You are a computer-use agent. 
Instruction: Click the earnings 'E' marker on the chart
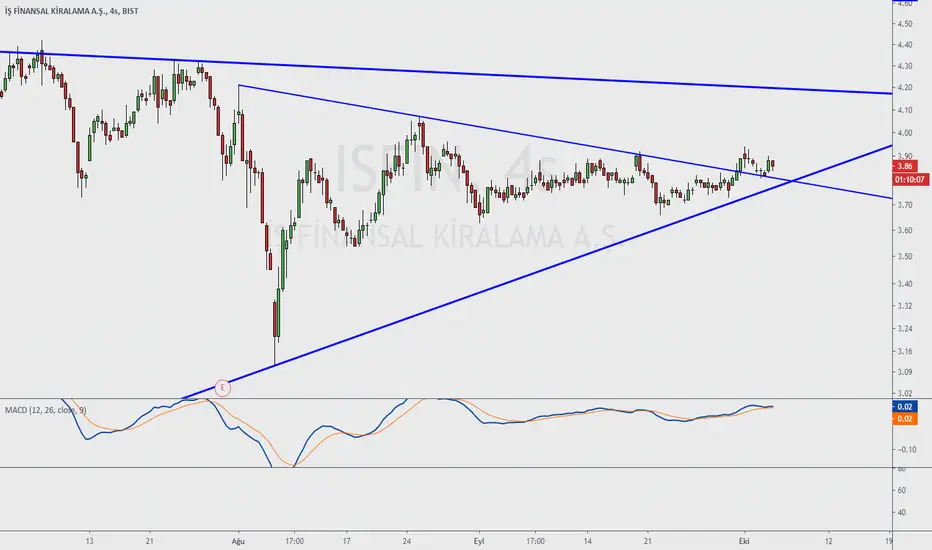(222, 388)
